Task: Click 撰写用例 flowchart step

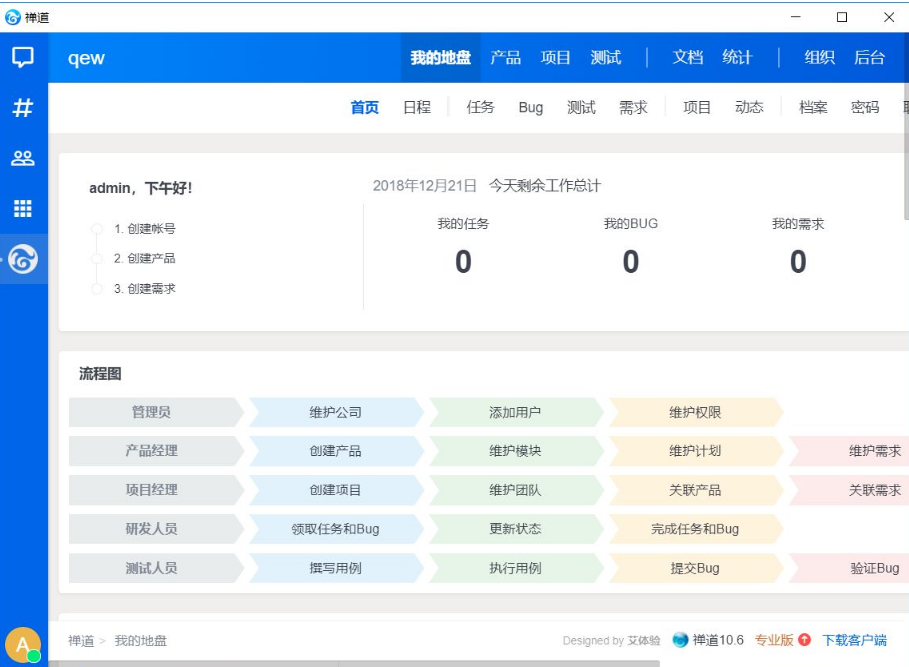Action: point(336,568)
